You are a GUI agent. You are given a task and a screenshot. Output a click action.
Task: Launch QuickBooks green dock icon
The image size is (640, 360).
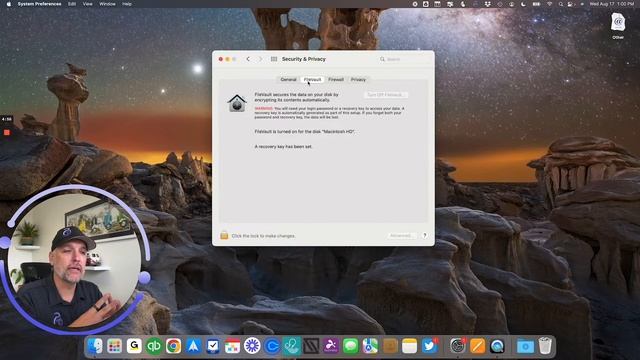tap(154, 346)
